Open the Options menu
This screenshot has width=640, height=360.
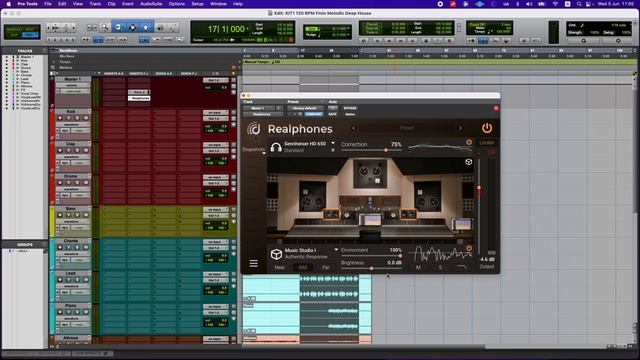pyautogui.click(x=177, y=4)
